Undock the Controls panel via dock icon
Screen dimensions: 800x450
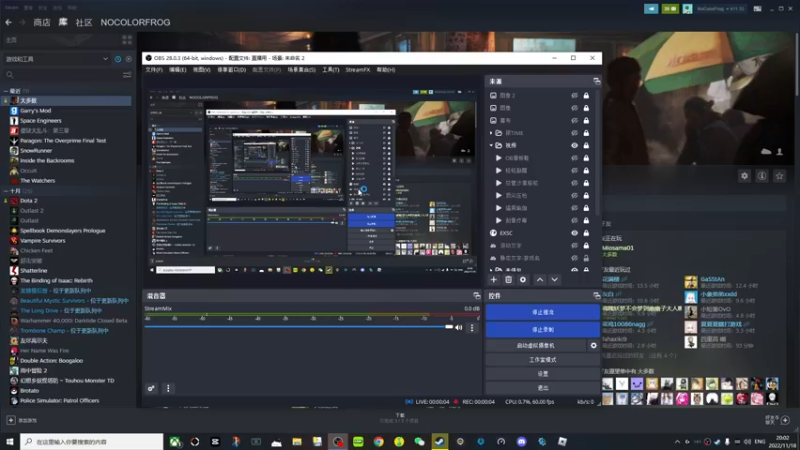596,296
